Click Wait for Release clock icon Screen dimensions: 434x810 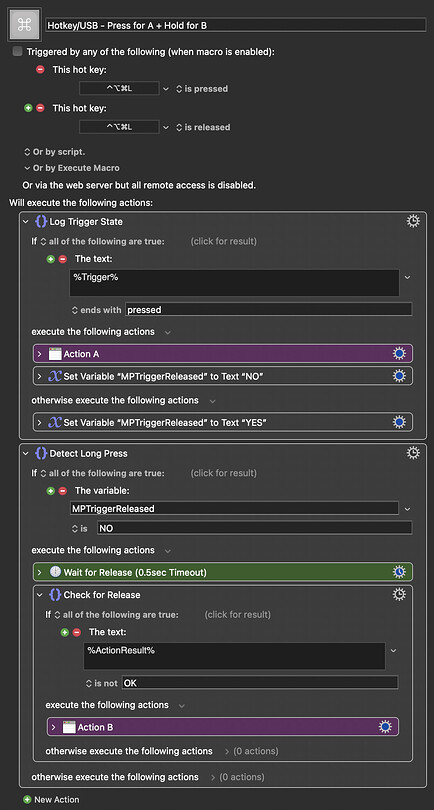[55, 572]
